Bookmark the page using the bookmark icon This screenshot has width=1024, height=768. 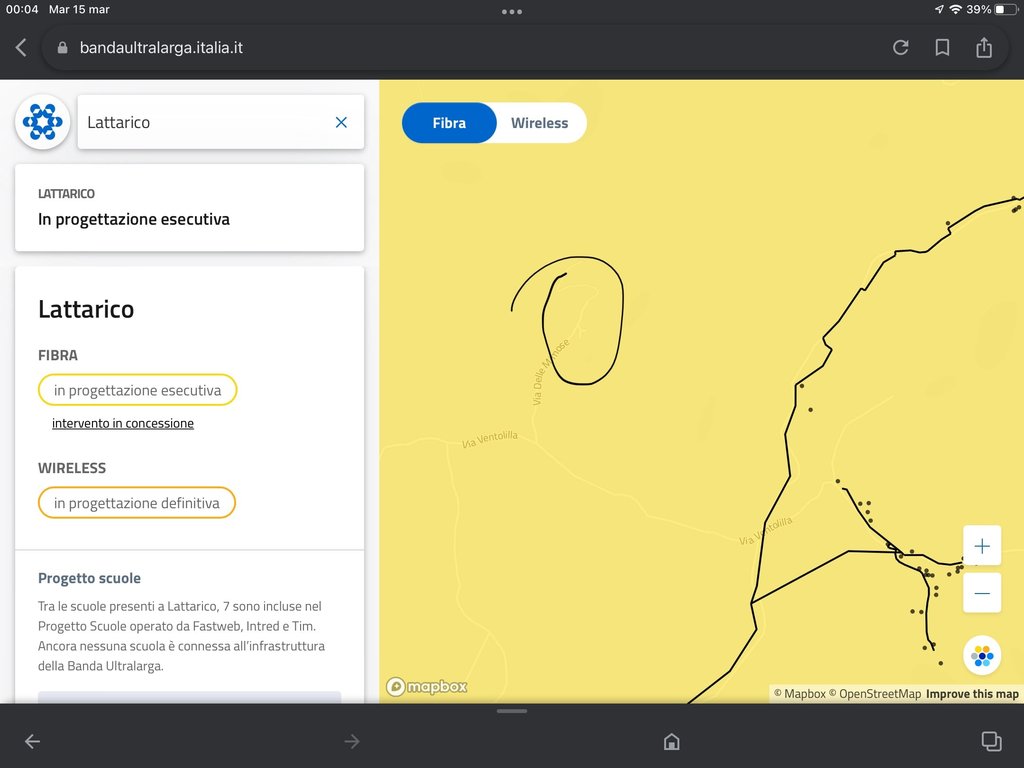[x=942, y=47]
